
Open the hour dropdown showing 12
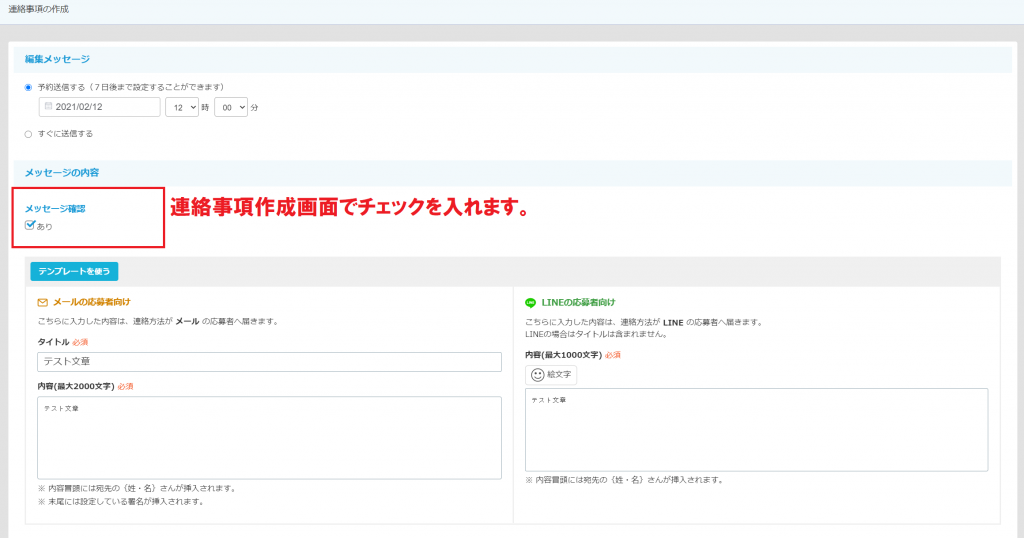tap(181, 107)
